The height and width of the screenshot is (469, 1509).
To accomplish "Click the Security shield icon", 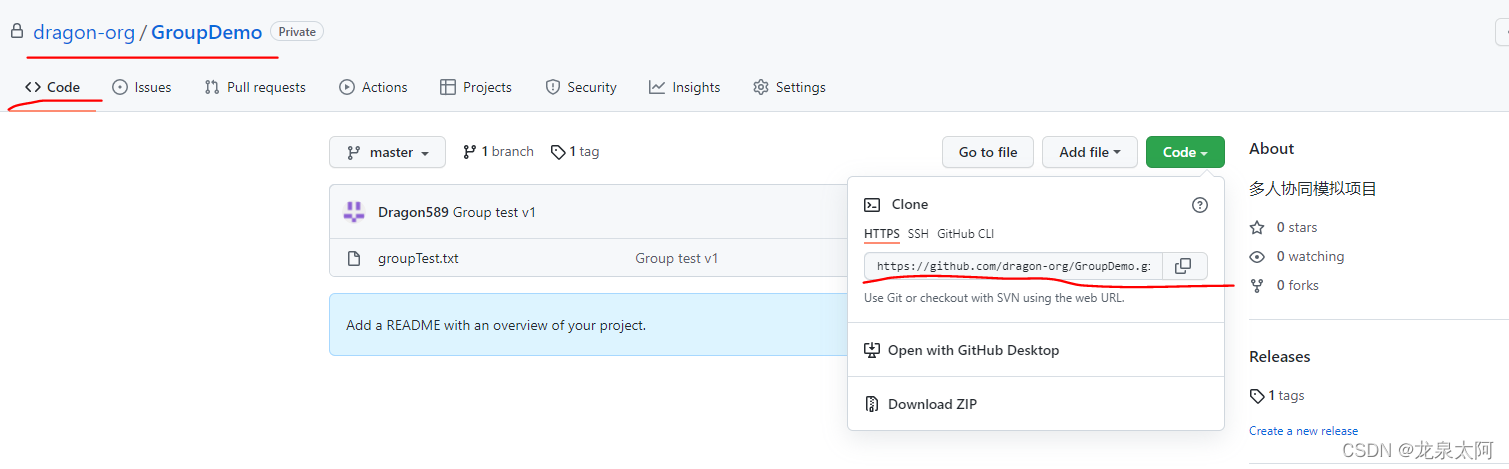I will (553, 87).
